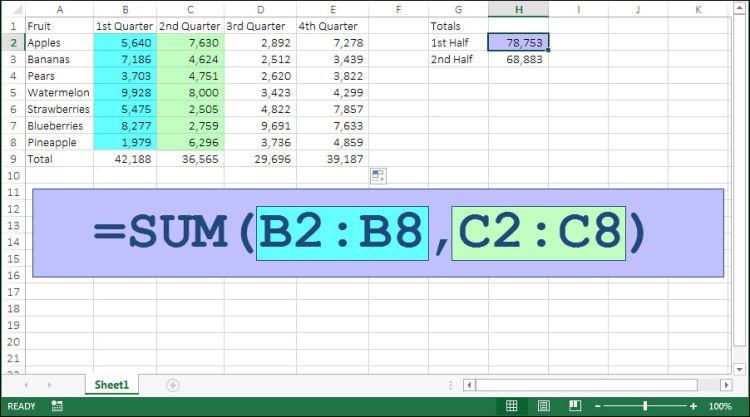The image size is (750, 417).
Task: Click Pineapple 2nd Quarter value 6,296
Action: (x=190, y=143)
